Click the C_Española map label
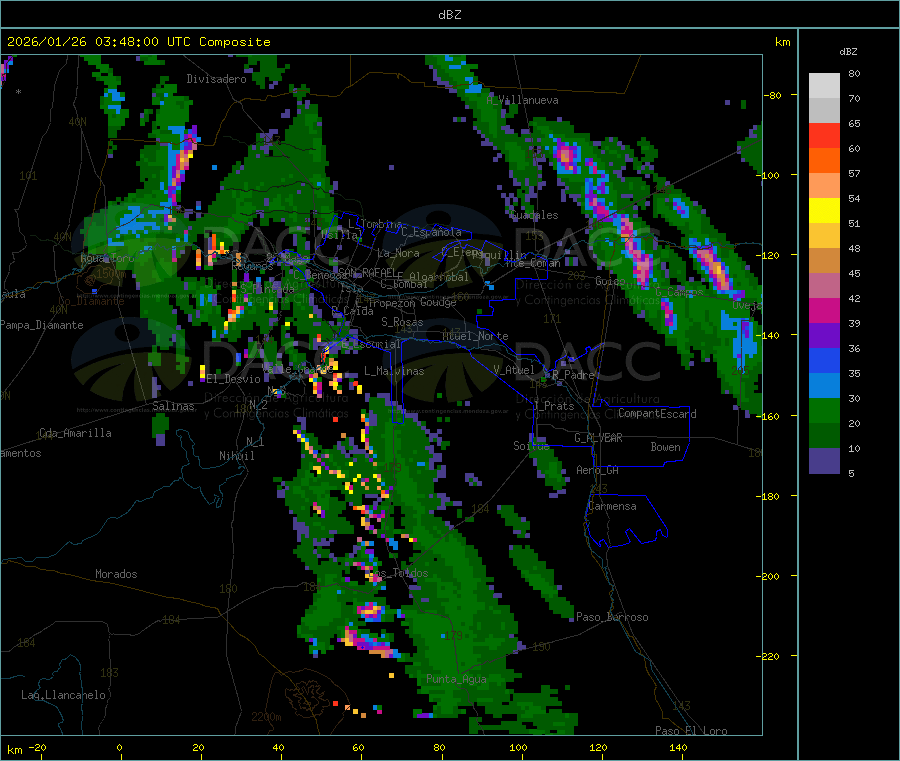Image resolution: width=900 pixels, height=761 pixels. click(431, 232)
